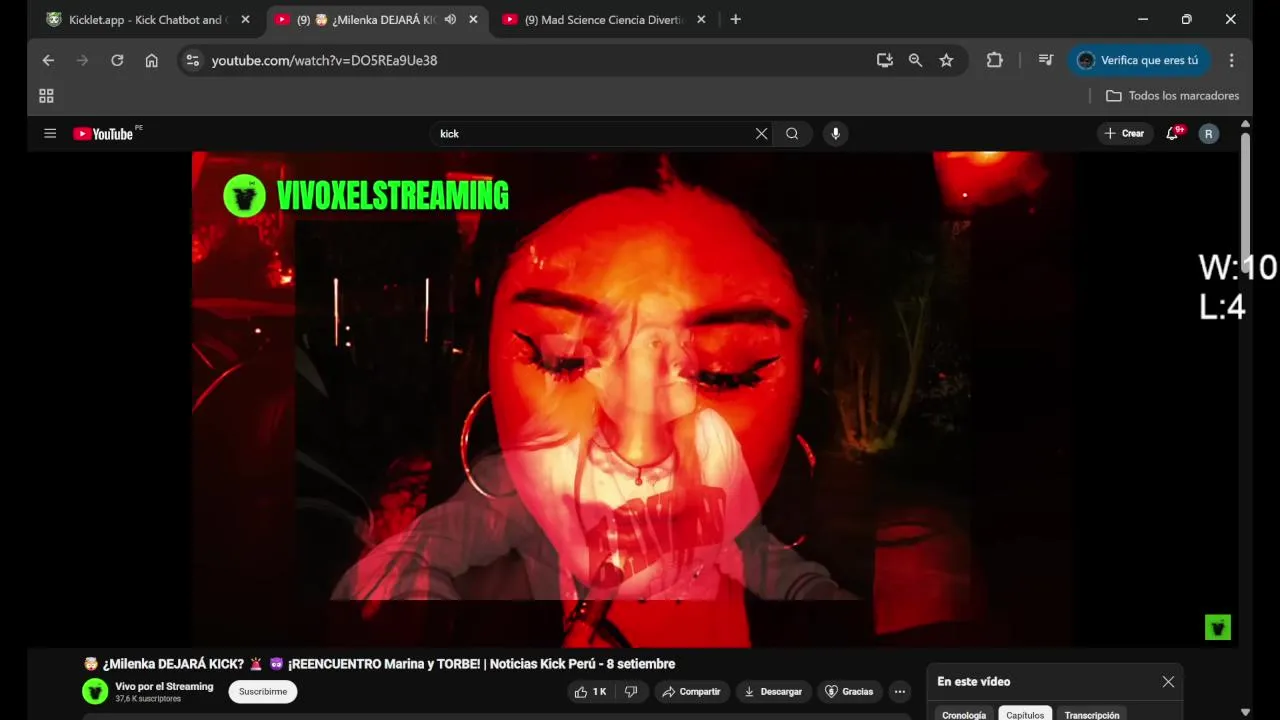Open 'Todos los marcadores' folder
This screenshot has height=720, width=1280.
pos(1172,96)
